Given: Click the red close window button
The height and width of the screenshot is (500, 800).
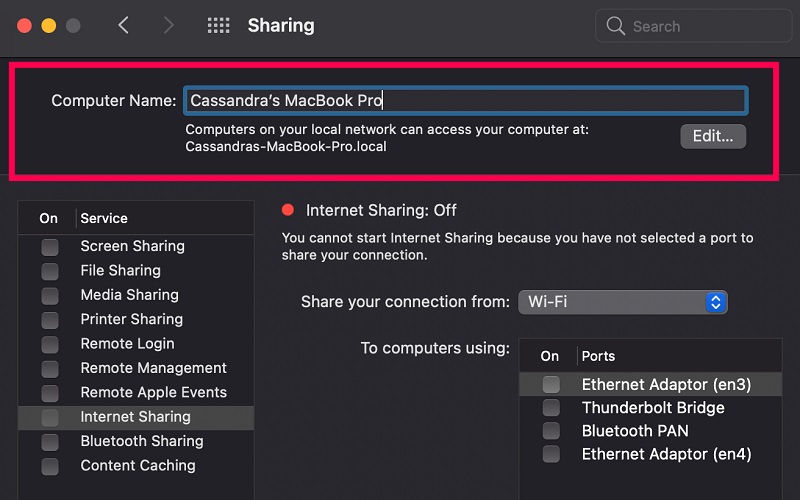Looking at the screenshot, I should point(25,25).
